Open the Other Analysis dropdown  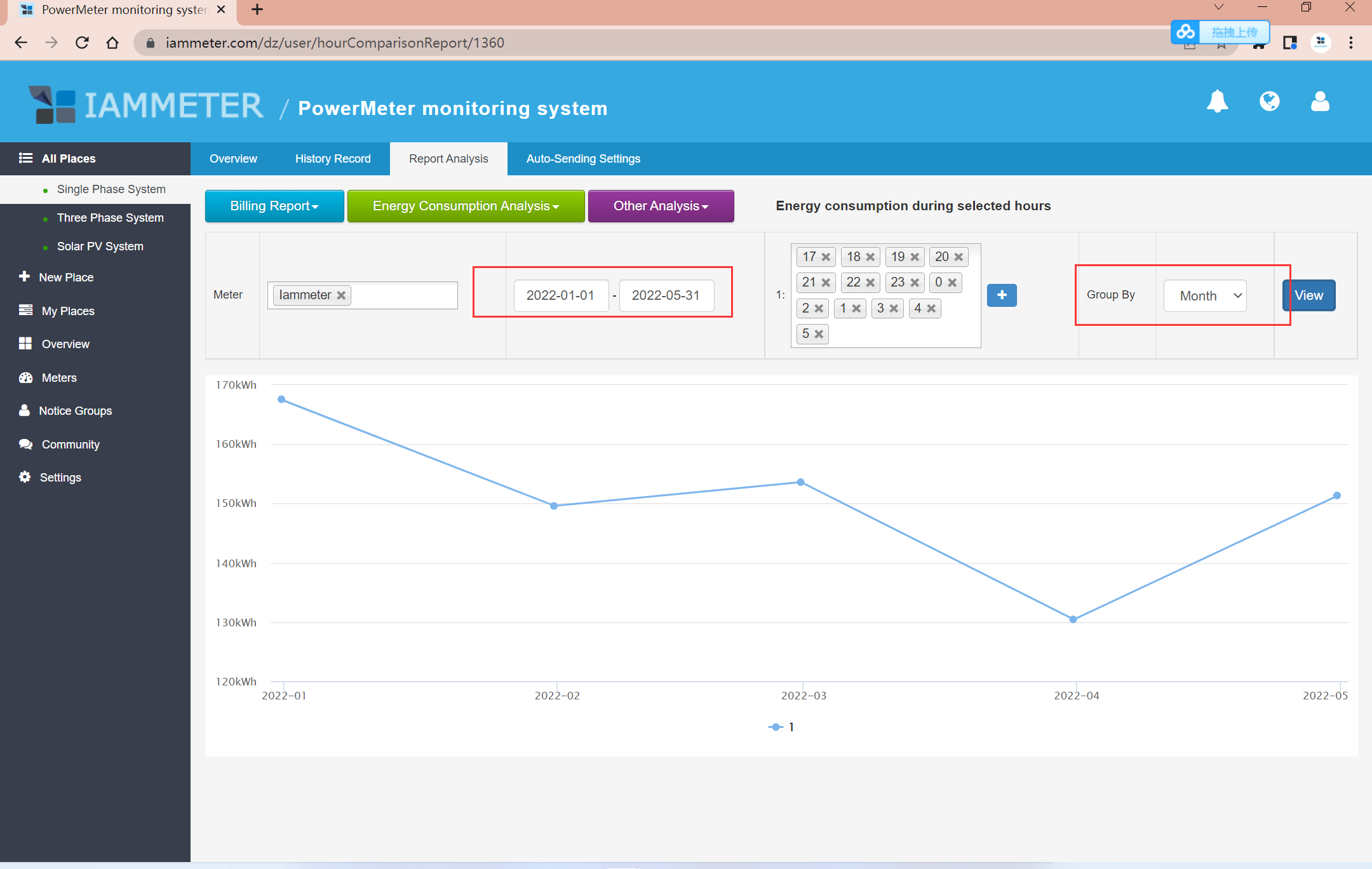(661, 206)
